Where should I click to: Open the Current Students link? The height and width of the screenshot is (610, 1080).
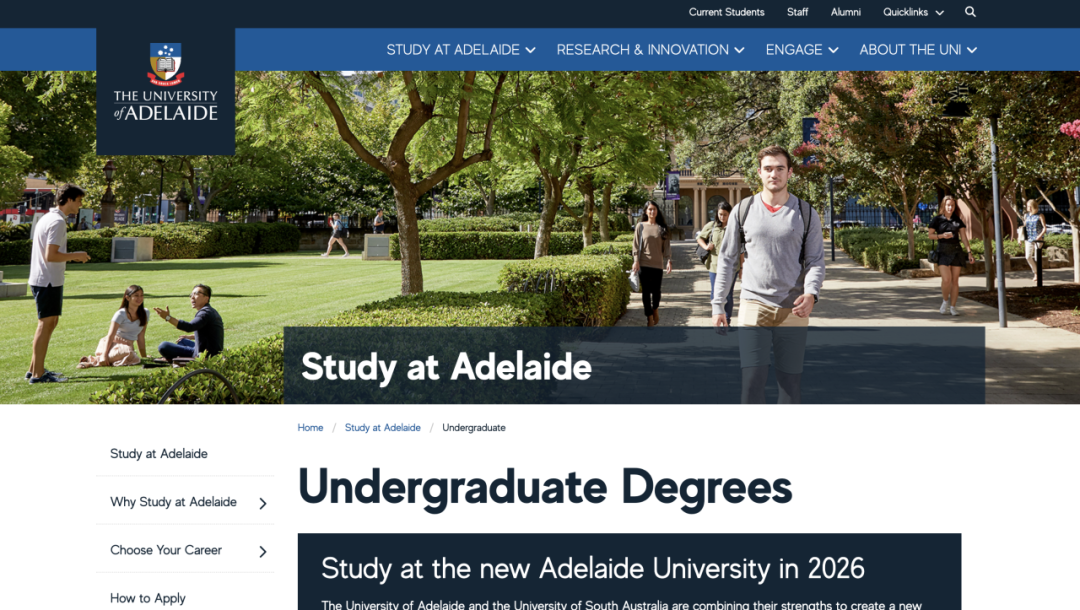[x=726, y=12]
